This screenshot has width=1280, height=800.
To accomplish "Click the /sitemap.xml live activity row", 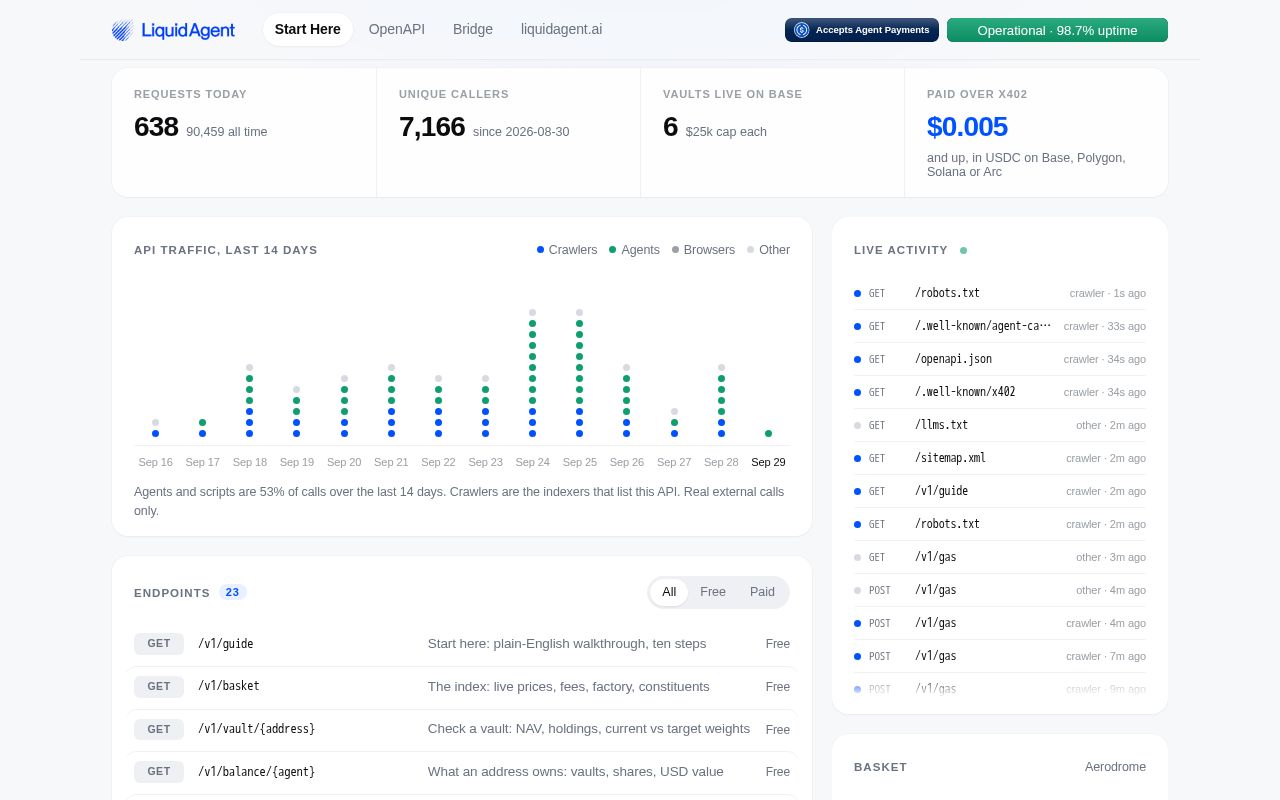I will pos(1000,458).
